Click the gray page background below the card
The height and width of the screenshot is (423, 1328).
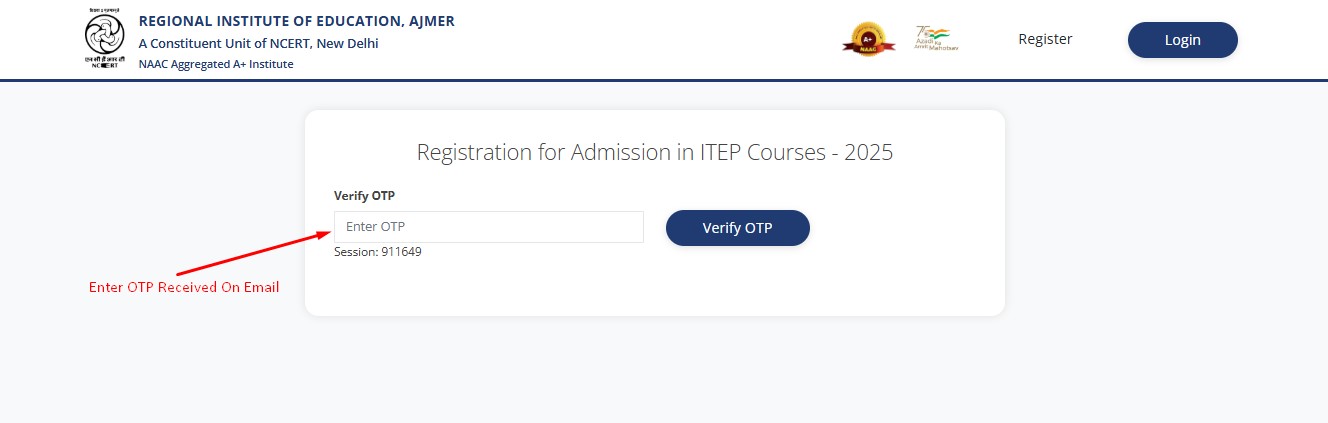click(x=664, y=370)
